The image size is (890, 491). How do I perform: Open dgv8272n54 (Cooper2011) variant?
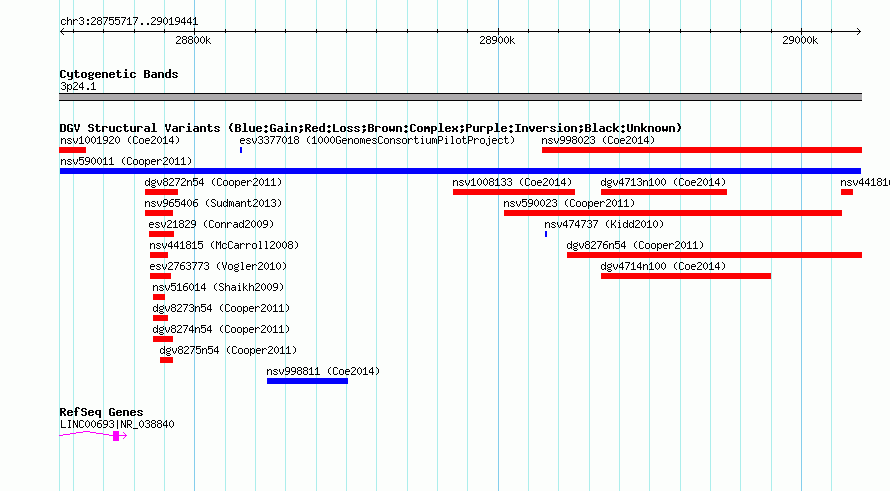click(213, 182)
